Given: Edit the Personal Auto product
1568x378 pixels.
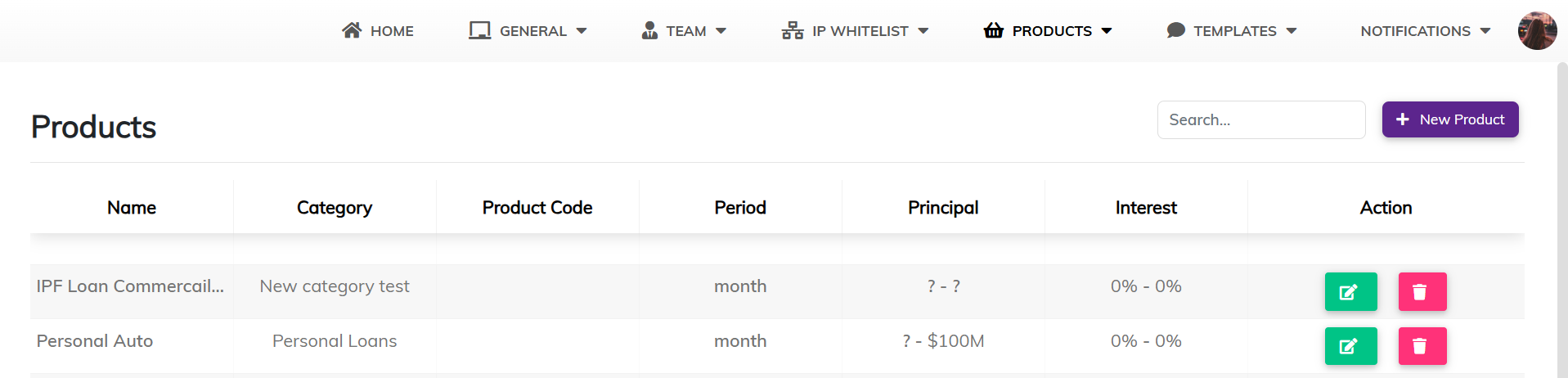Looking at the screenshot, I should pyautogui.click(x=1350, y=347).
